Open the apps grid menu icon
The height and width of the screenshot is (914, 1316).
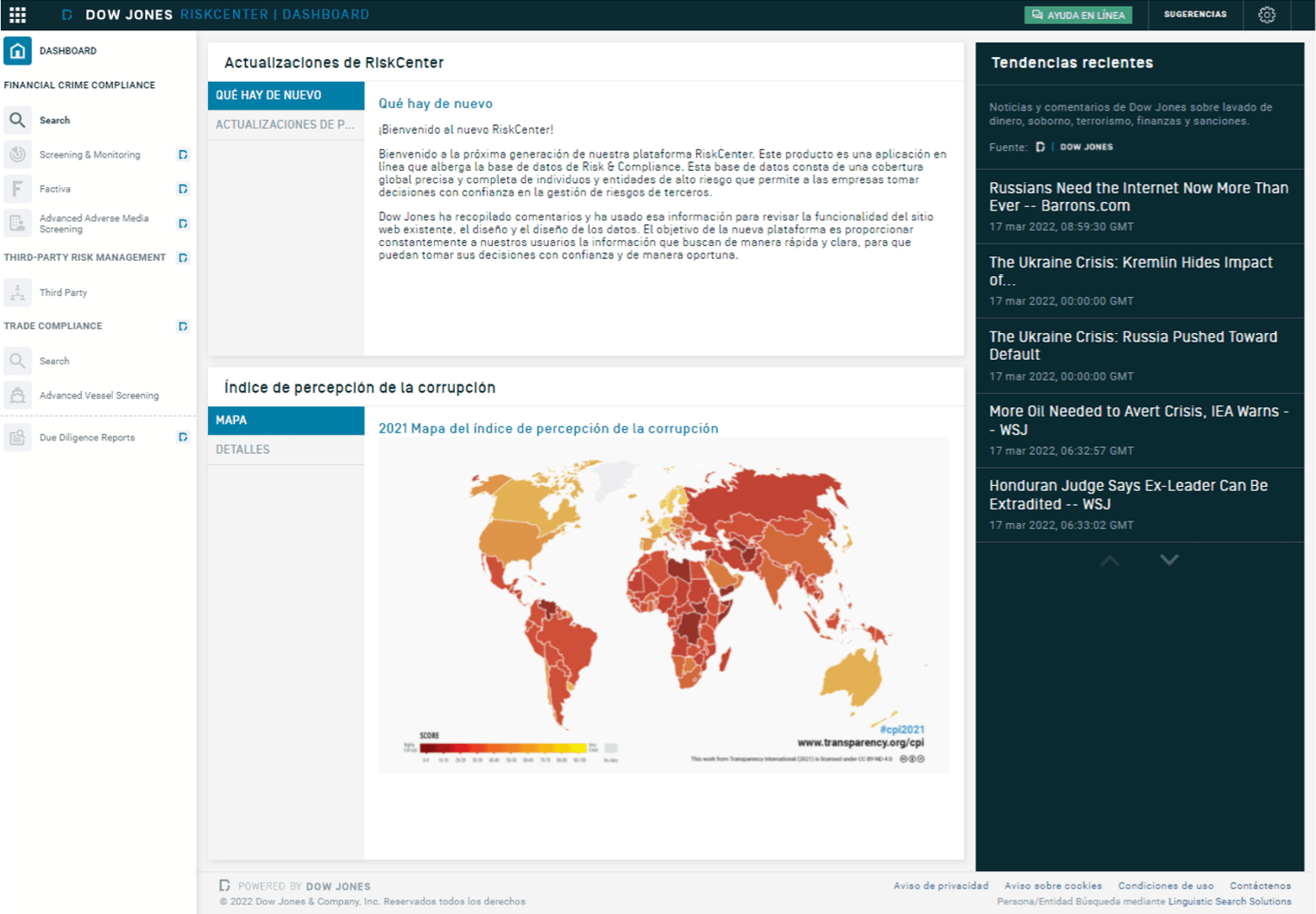(x=17, y=15)
